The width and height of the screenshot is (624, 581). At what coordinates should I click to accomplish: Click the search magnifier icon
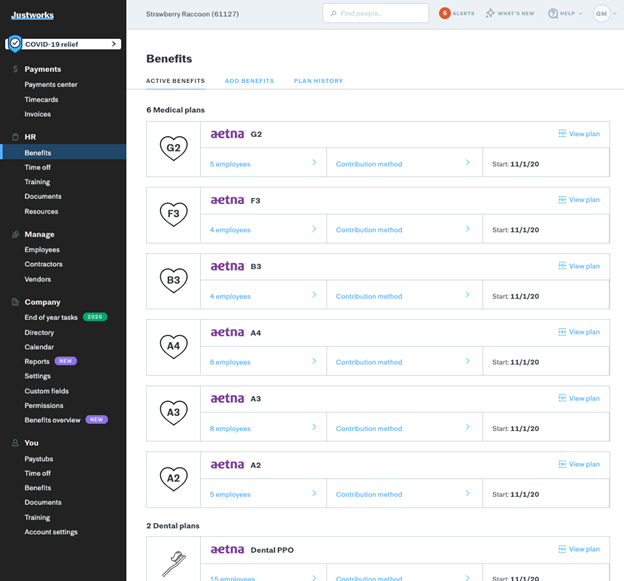click(x=333, y=14)
